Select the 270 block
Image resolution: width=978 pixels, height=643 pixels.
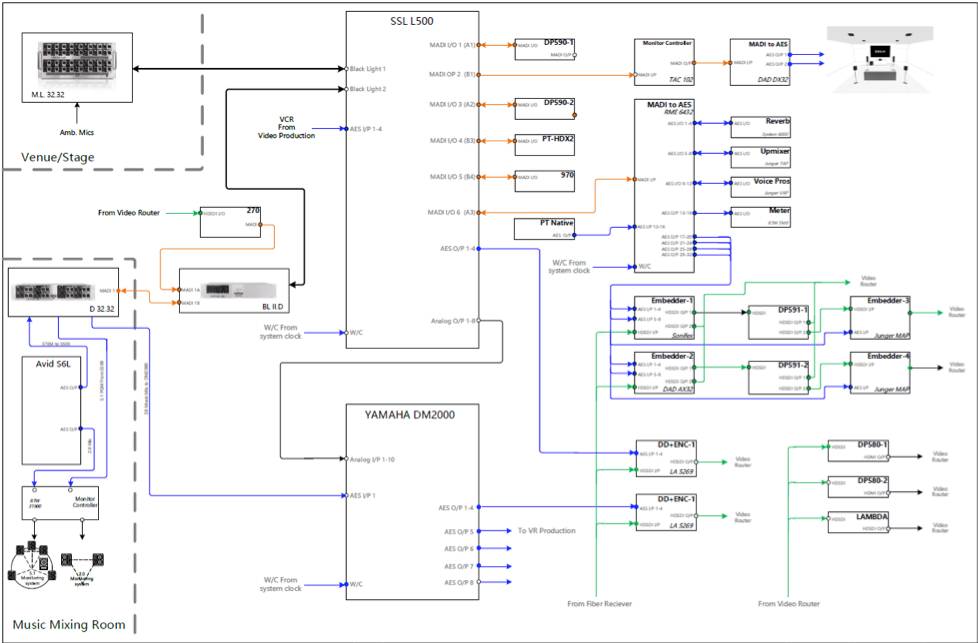[x=230, y=222]
